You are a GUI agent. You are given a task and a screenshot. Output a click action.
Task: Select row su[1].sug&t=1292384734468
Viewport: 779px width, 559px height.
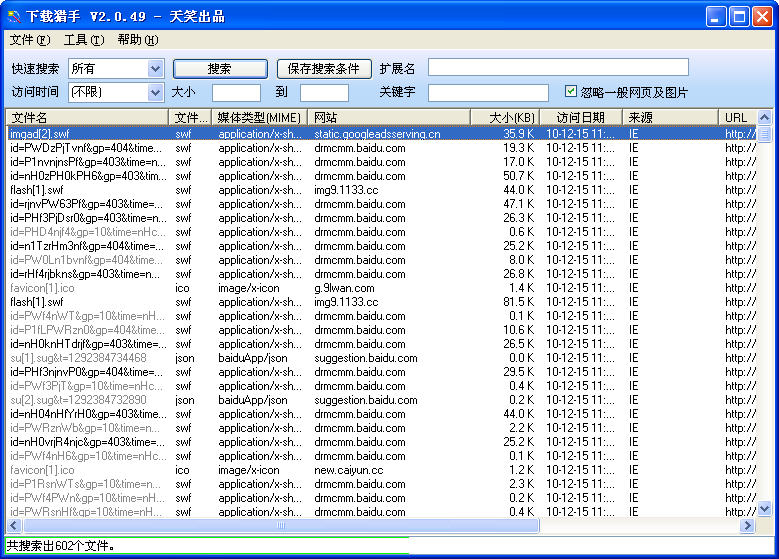[382, 358]
